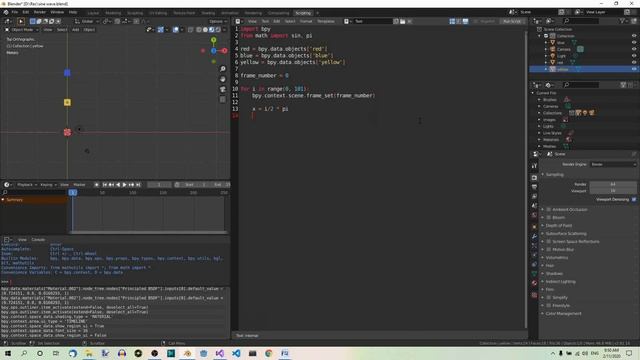
Task: Open the File menu
Action: coord(15,12)
